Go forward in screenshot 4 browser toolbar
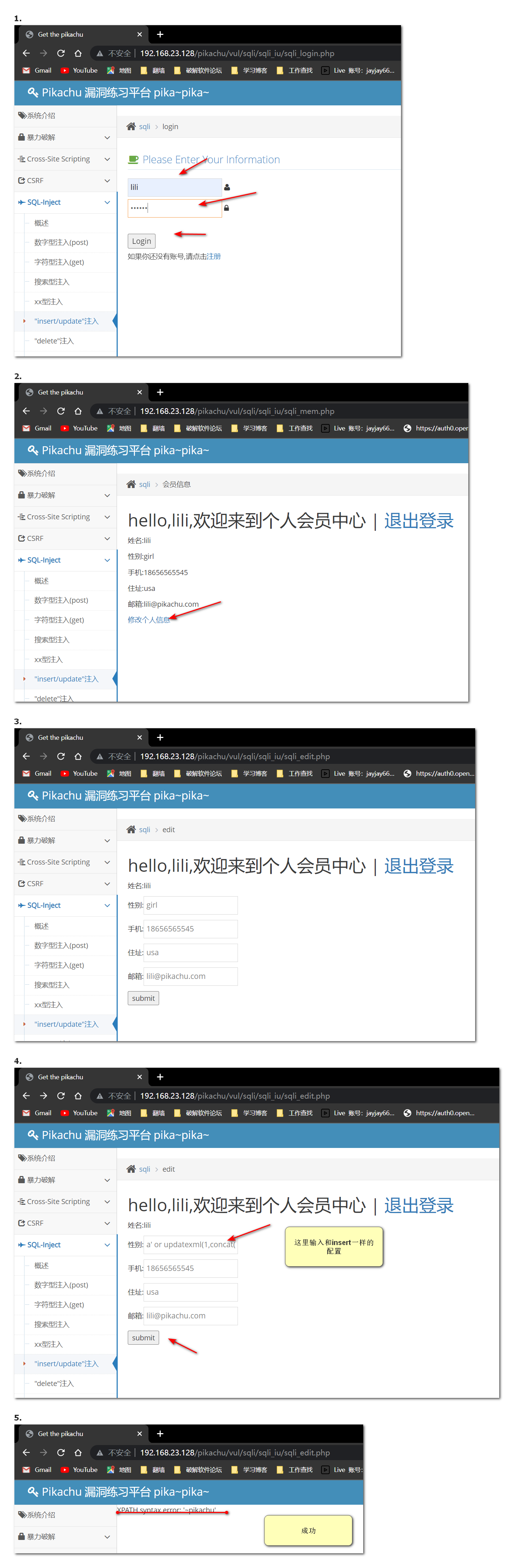 [43, 1096]
